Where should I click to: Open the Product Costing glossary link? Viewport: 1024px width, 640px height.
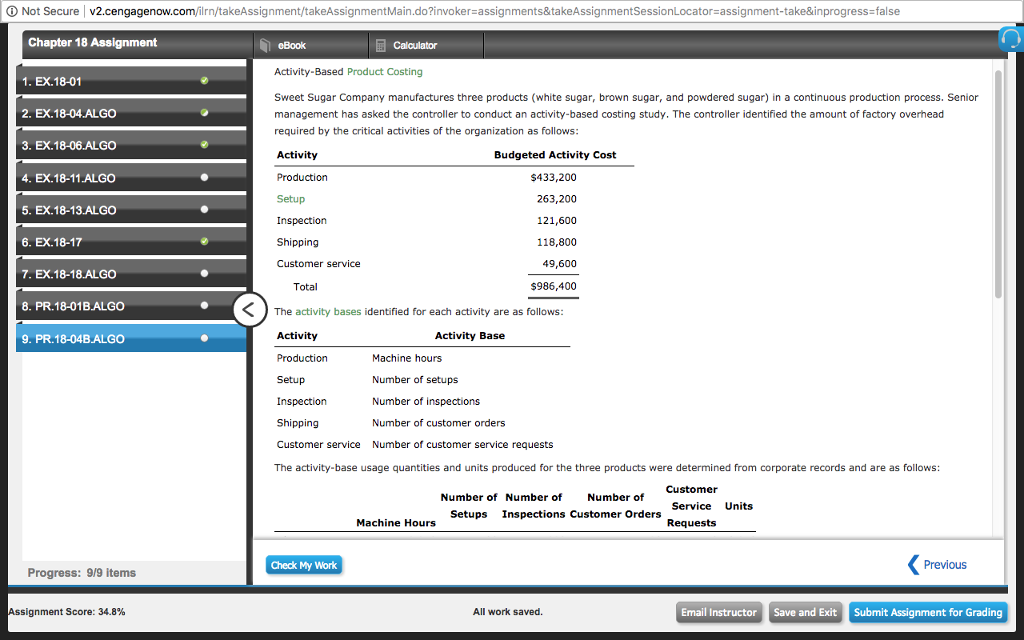(385, 72)
